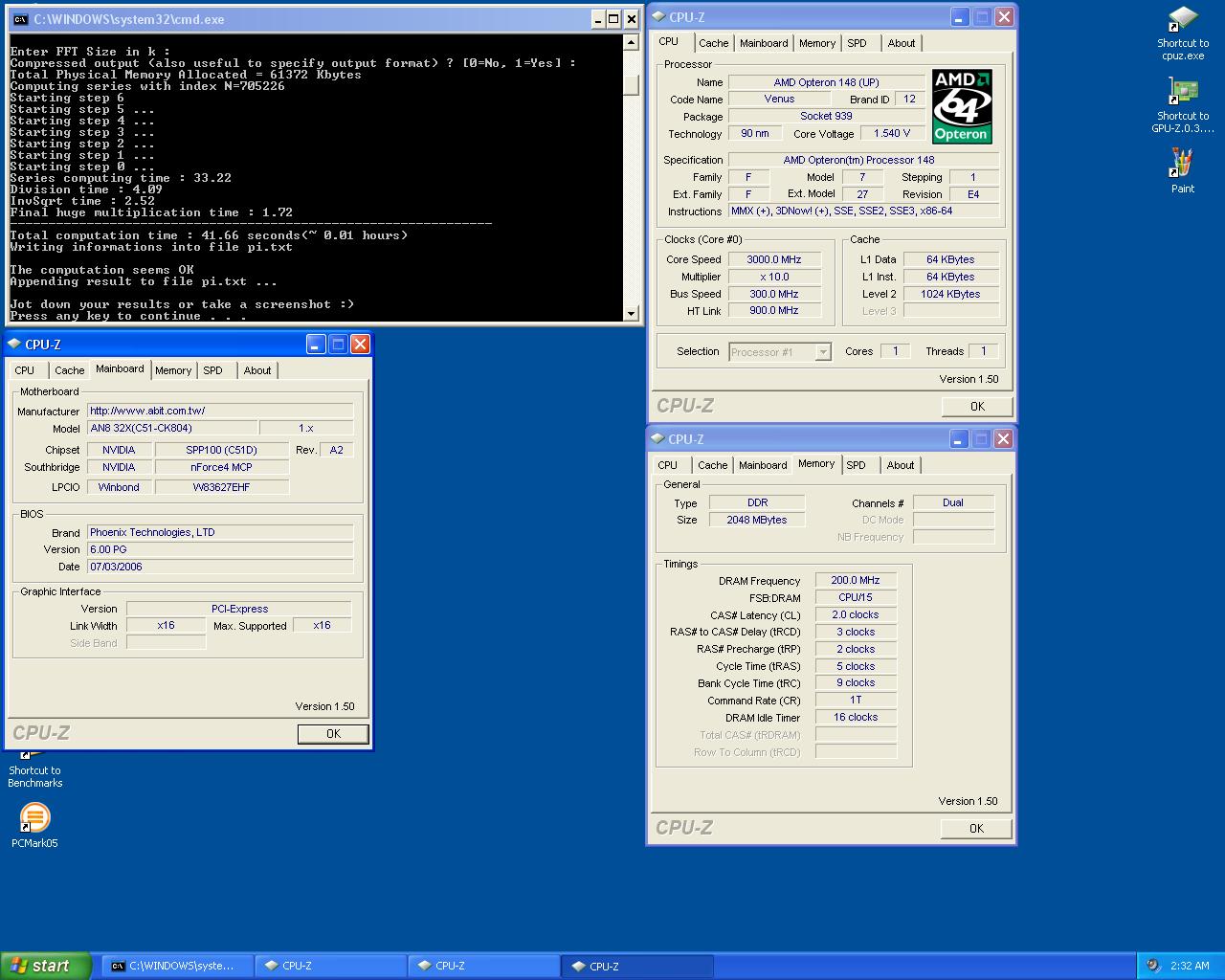This screenshot has height=980, width=1225.
Task: Click the cmd.exe title bar icon
Action: click(19, 19)
